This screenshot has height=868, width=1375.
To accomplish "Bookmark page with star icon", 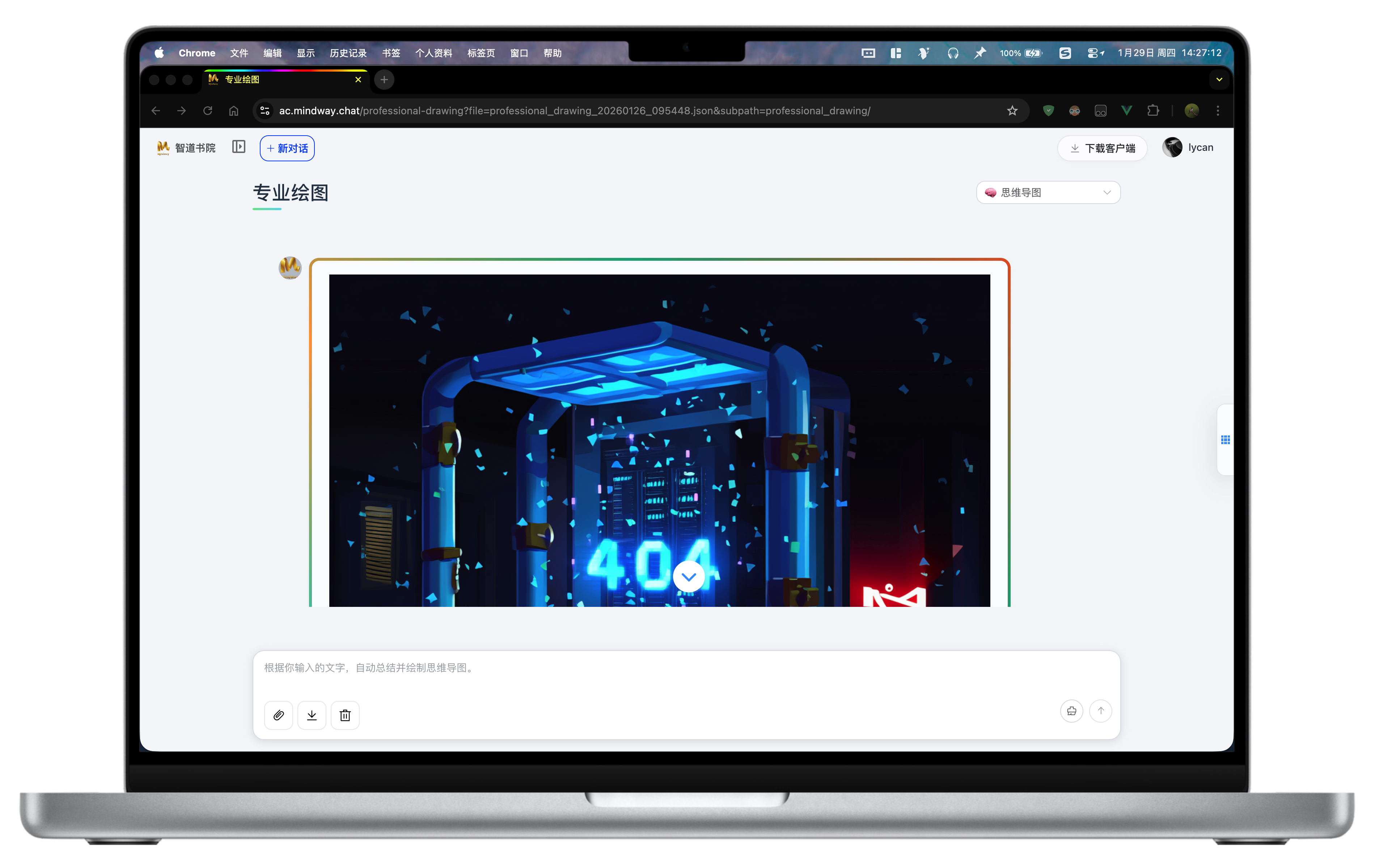I will pos(1012,111).
